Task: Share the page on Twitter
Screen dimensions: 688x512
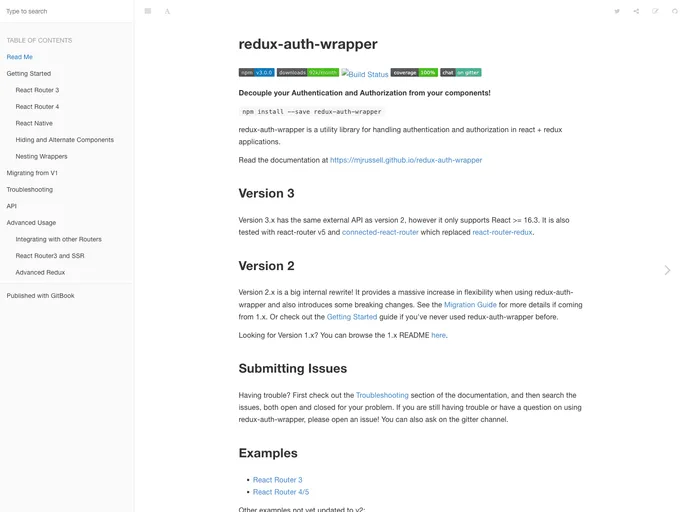Action: (617, 11)
